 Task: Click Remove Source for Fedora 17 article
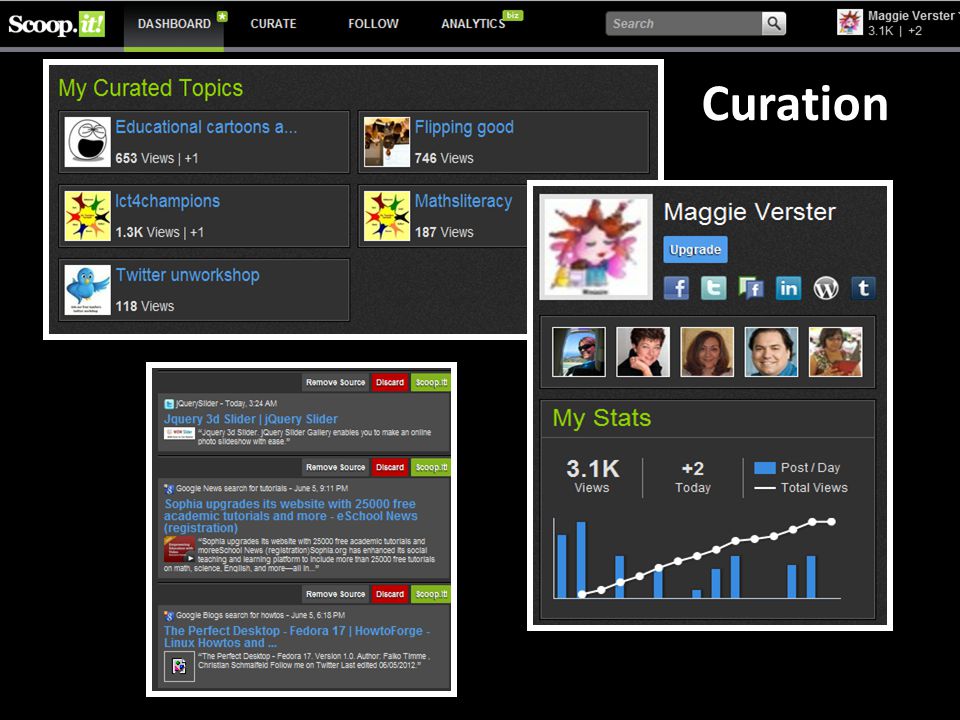coord(335,594)
